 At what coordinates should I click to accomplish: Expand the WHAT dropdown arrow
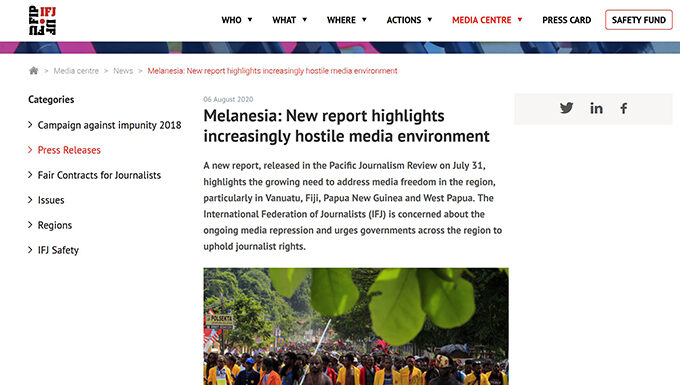pyautogui.click(x=304, y=20)
